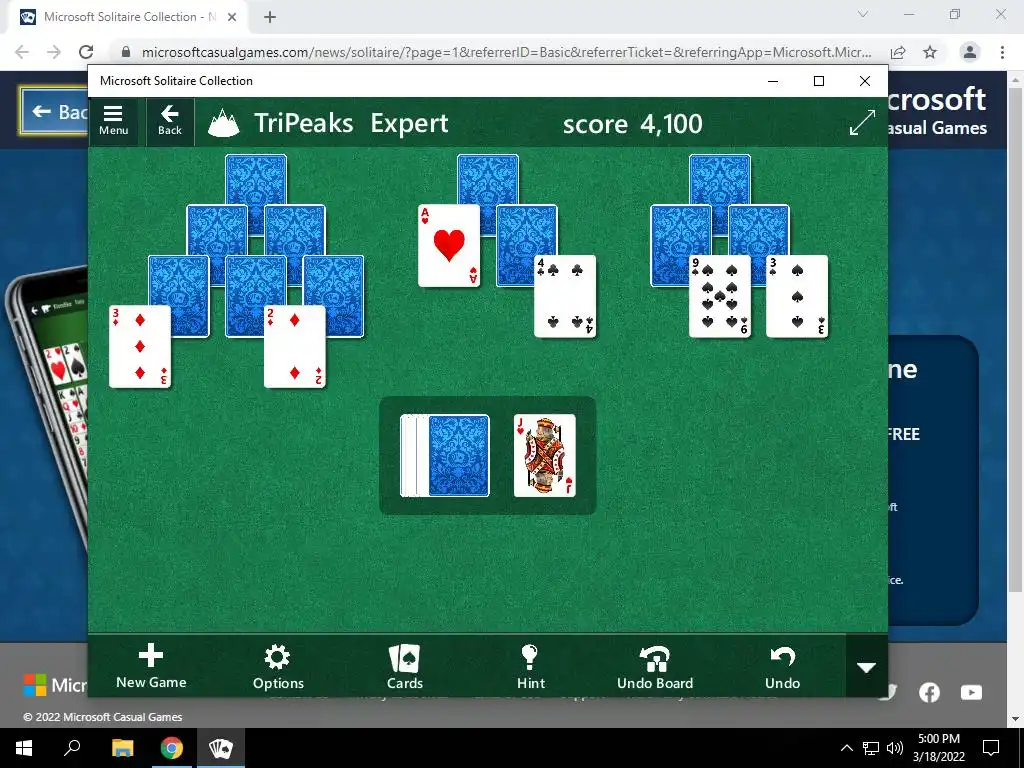Open YouTube link in page footer
The image size is (1024, 768).
(971, 692)
